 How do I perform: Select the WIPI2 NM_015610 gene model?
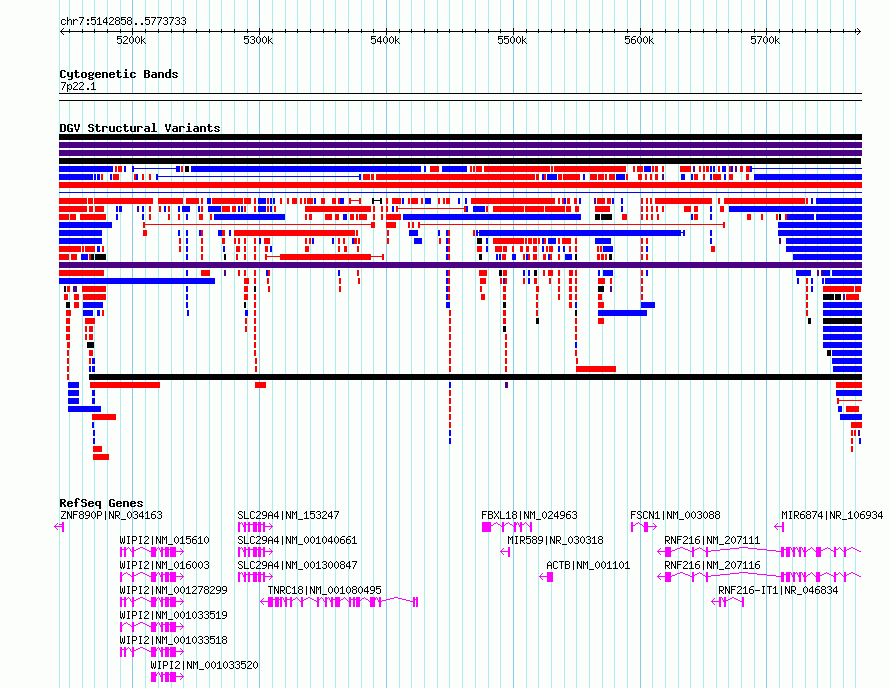[x=152, y=552]
